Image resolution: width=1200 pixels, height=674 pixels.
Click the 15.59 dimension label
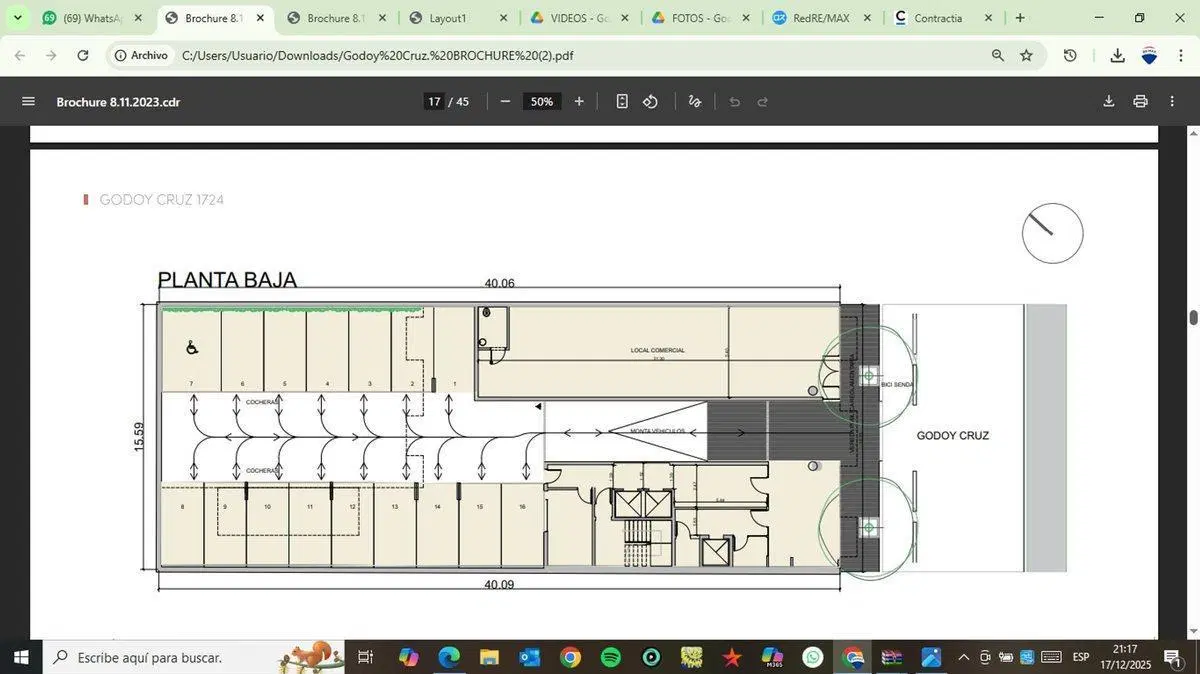coord(139,437)
